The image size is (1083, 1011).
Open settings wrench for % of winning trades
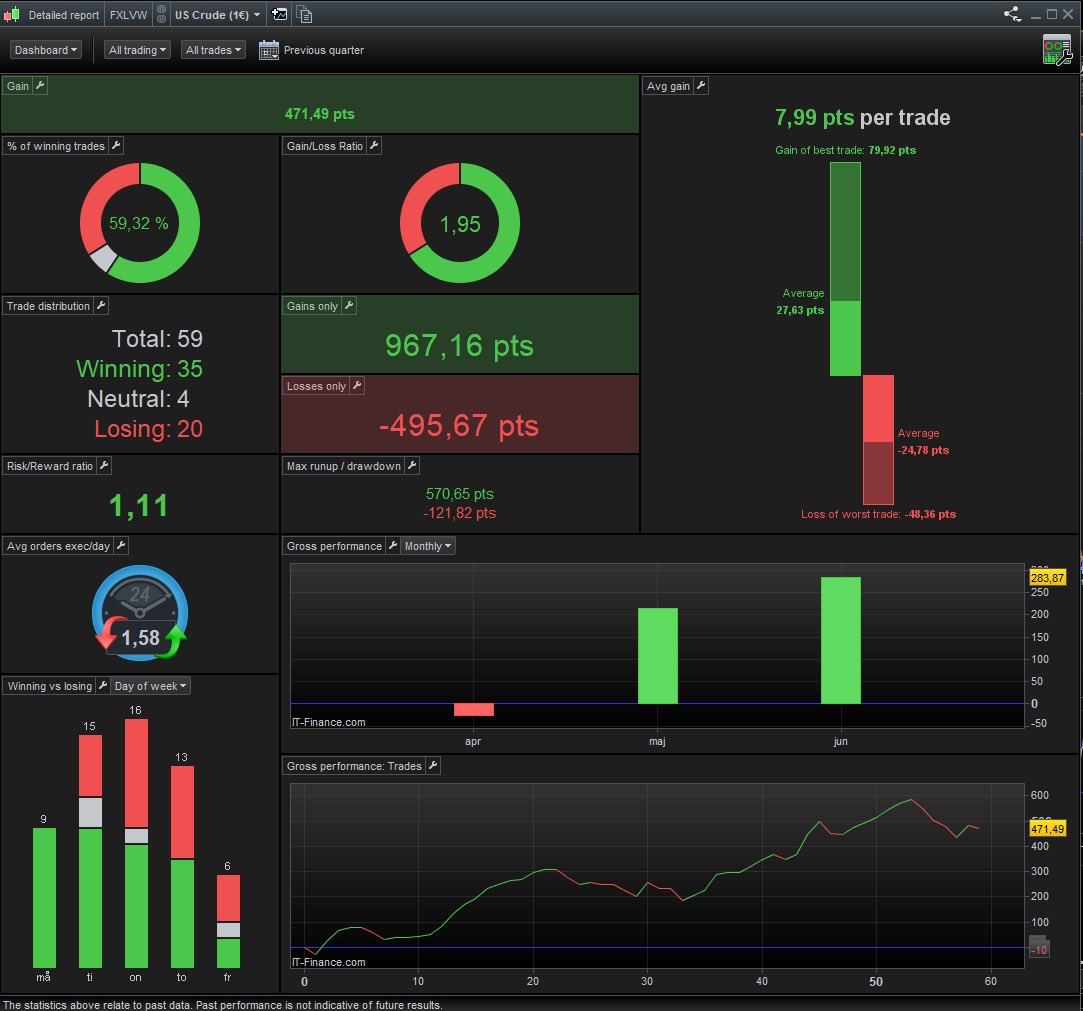click(x=116, y=146)
